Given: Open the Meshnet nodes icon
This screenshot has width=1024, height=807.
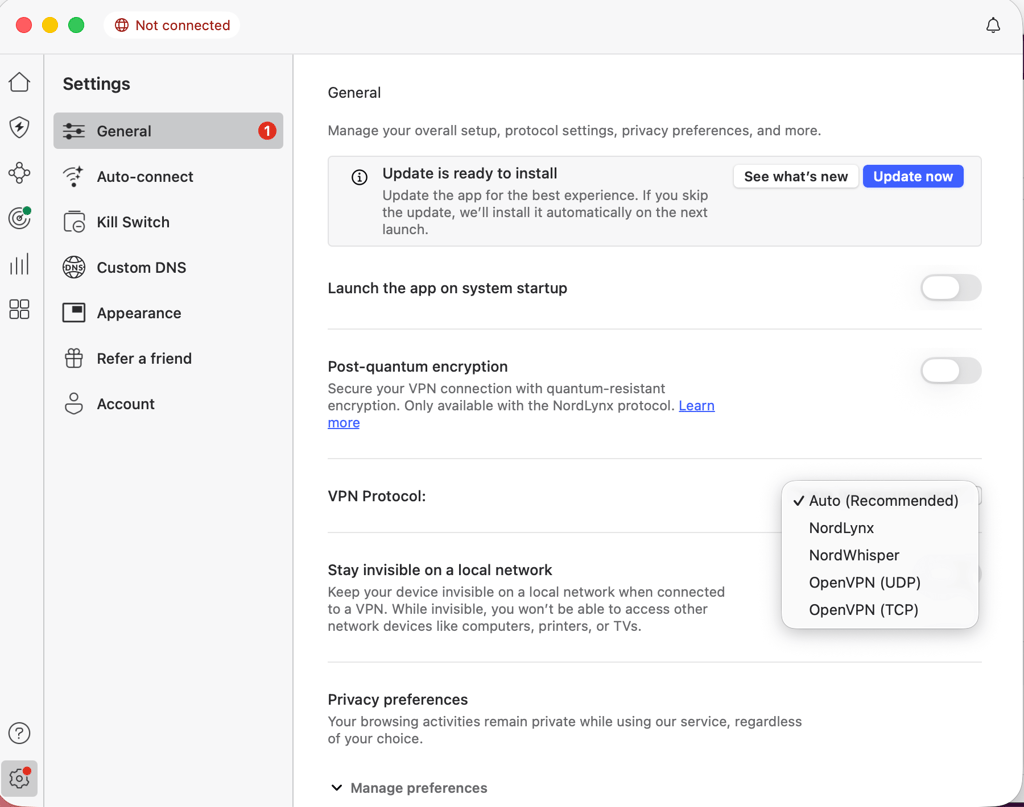Looking at the screenshot, I should 20,173.
